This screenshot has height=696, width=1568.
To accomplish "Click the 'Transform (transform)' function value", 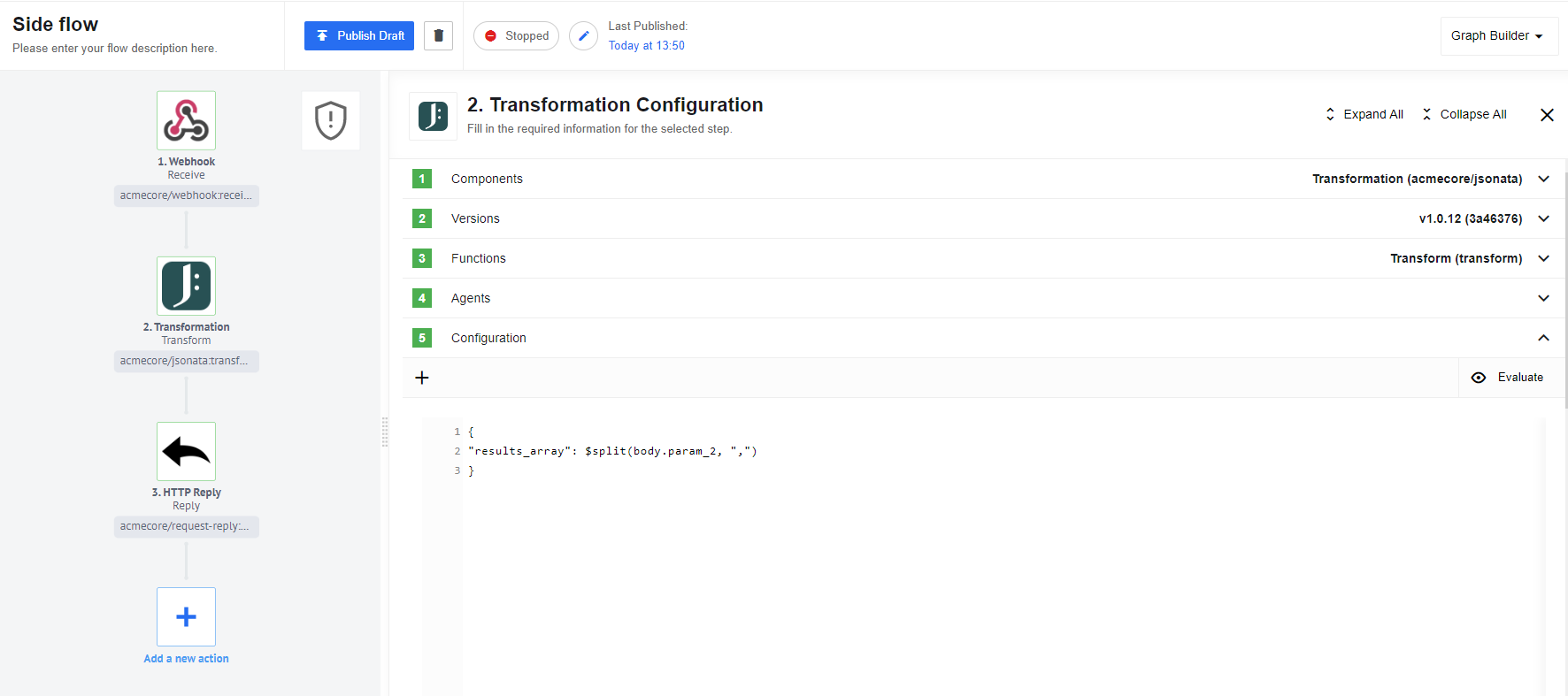I will pos(1457,258).
